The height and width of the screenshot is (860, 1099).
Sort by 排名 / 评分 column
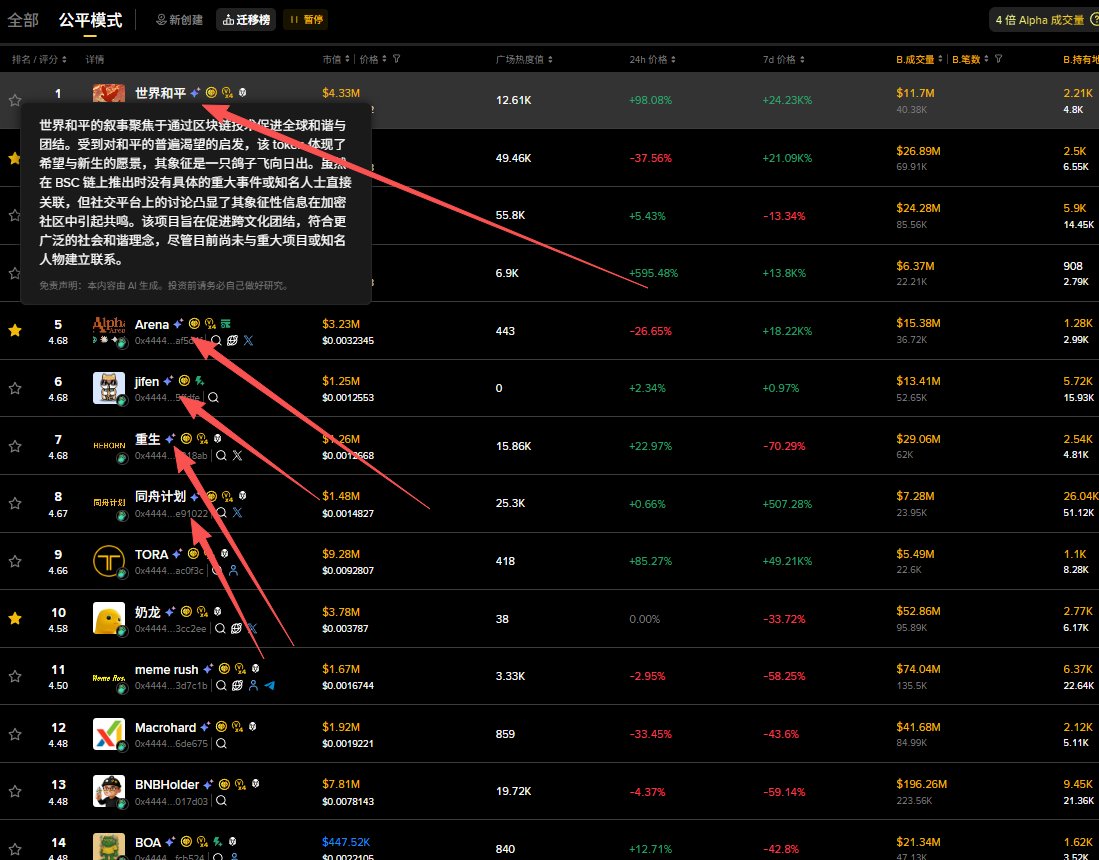click(39, 60)
